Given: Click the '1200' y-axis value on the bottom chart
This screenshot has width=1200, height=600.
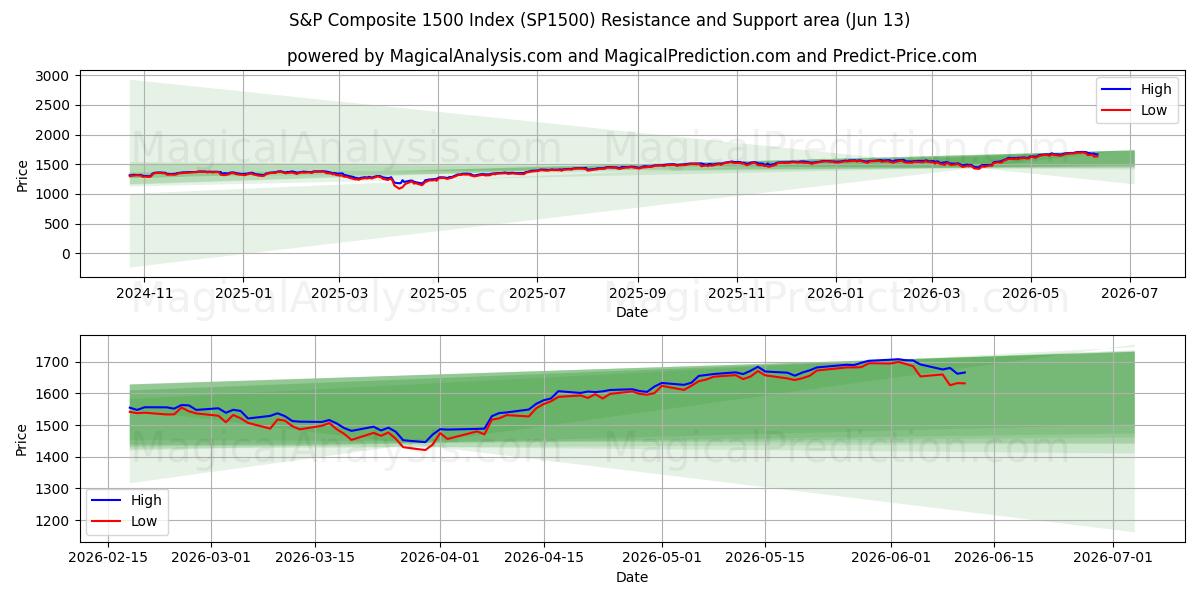Looking at the screenshot, I should coord(53,521).
